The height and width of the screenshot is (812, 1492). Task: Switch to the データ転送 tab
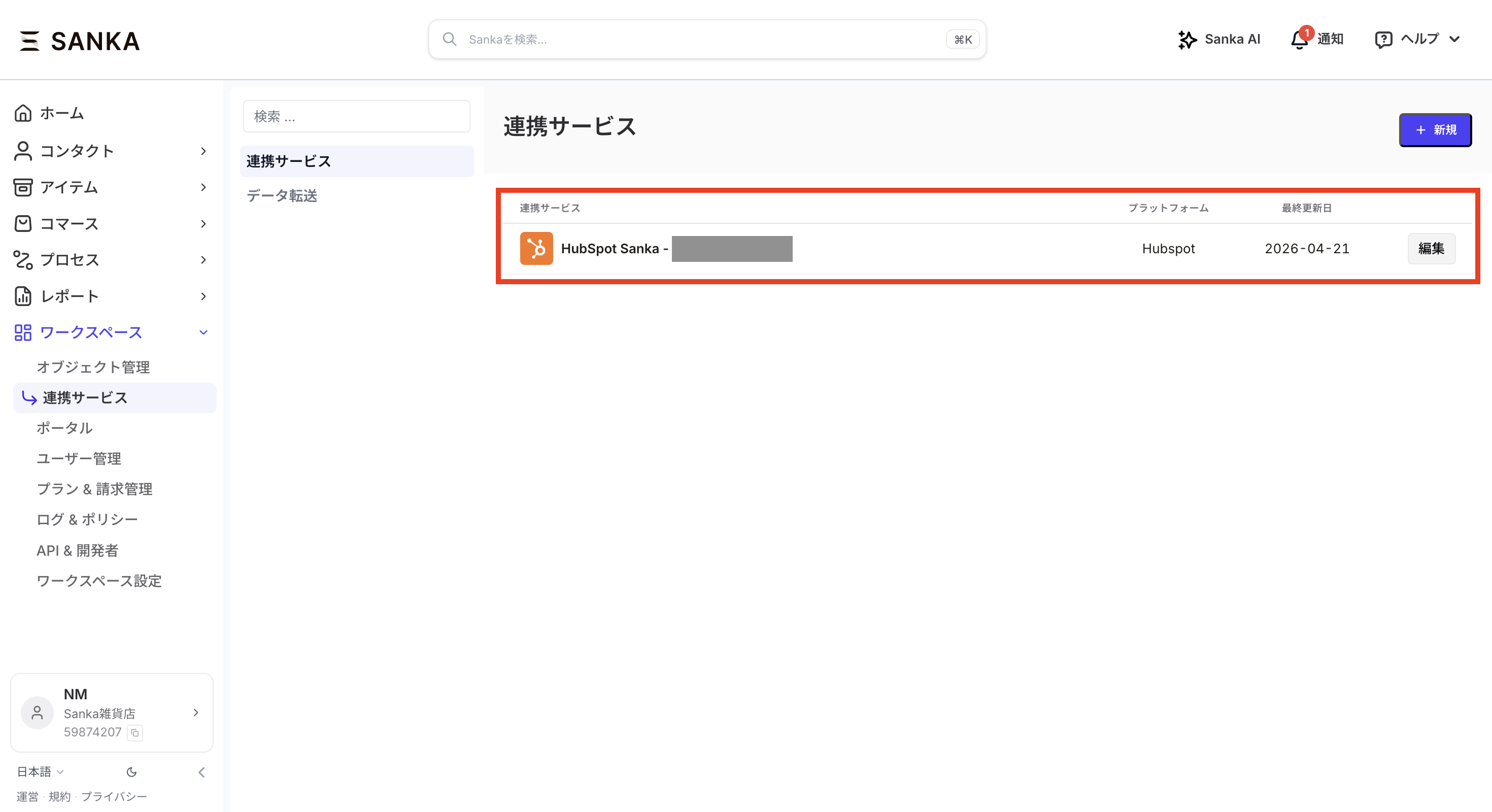click(282, 196)
